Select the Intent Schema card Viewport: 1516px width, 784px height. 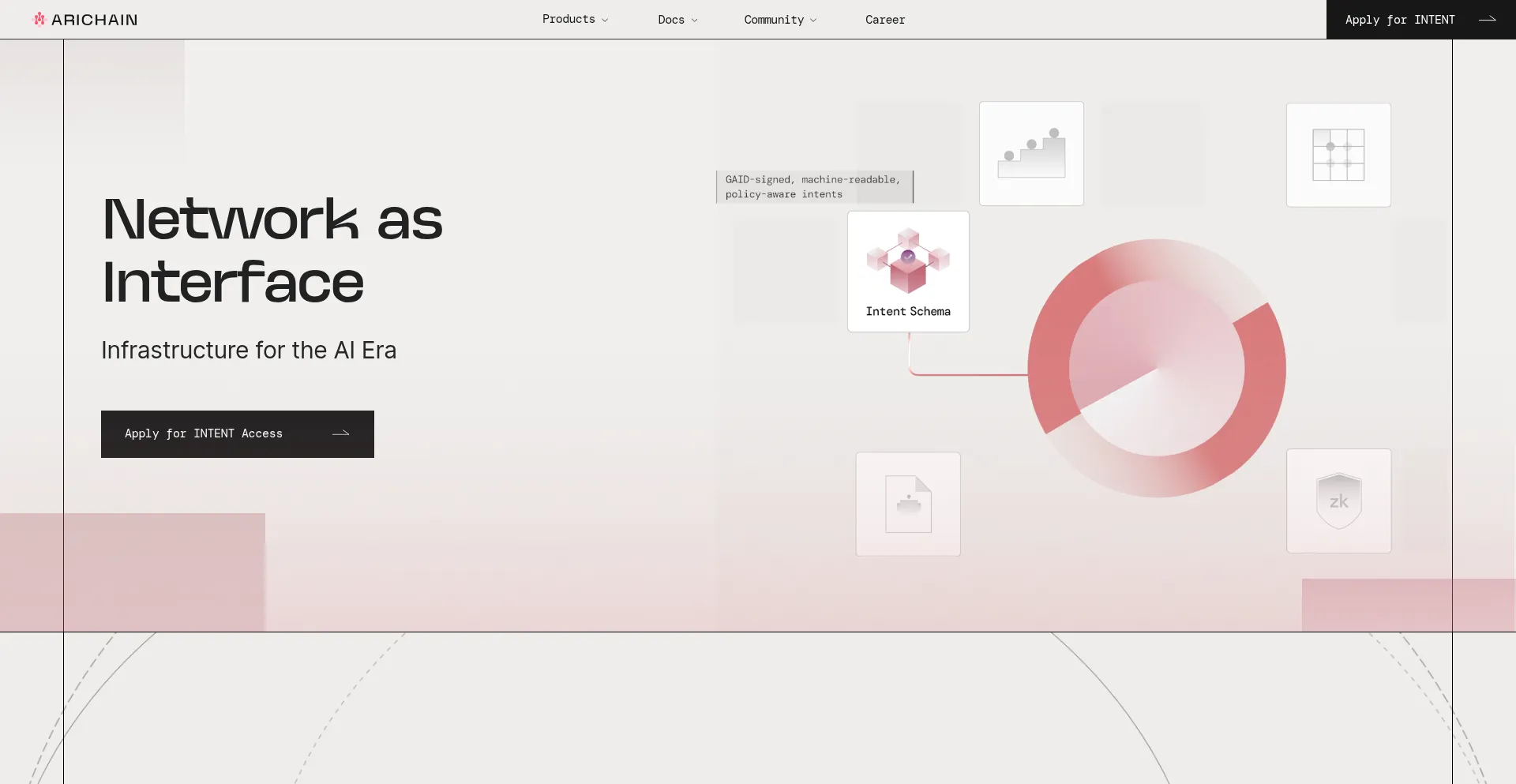(908, 272)
